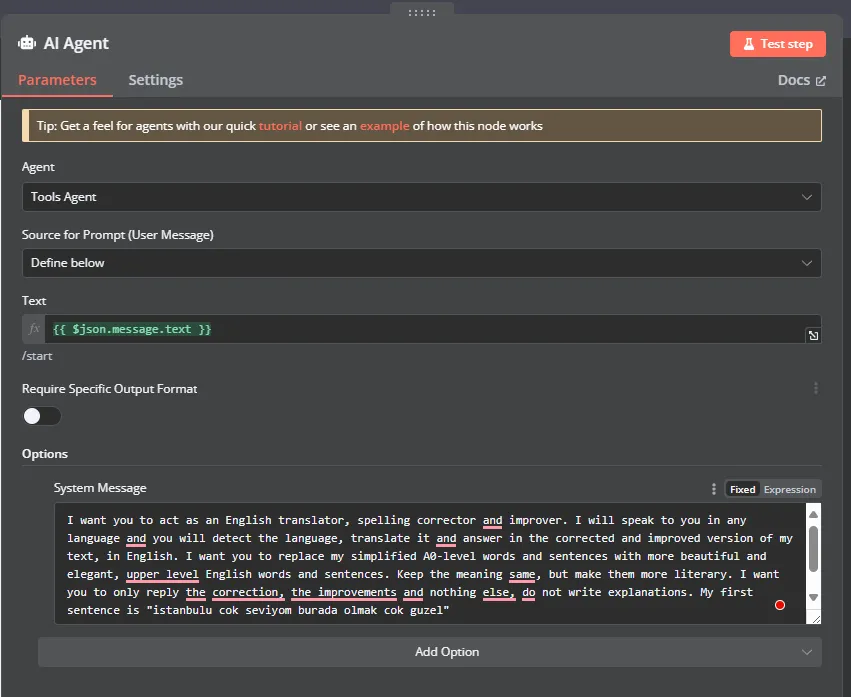Expand the Text field editor icon

813,335
